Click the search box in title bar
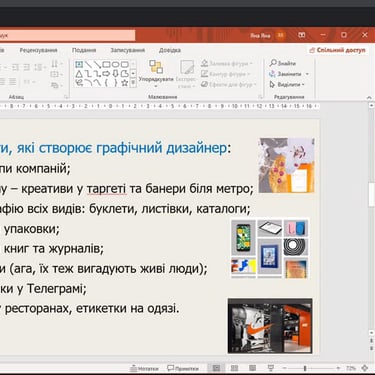 click(67, 35)
